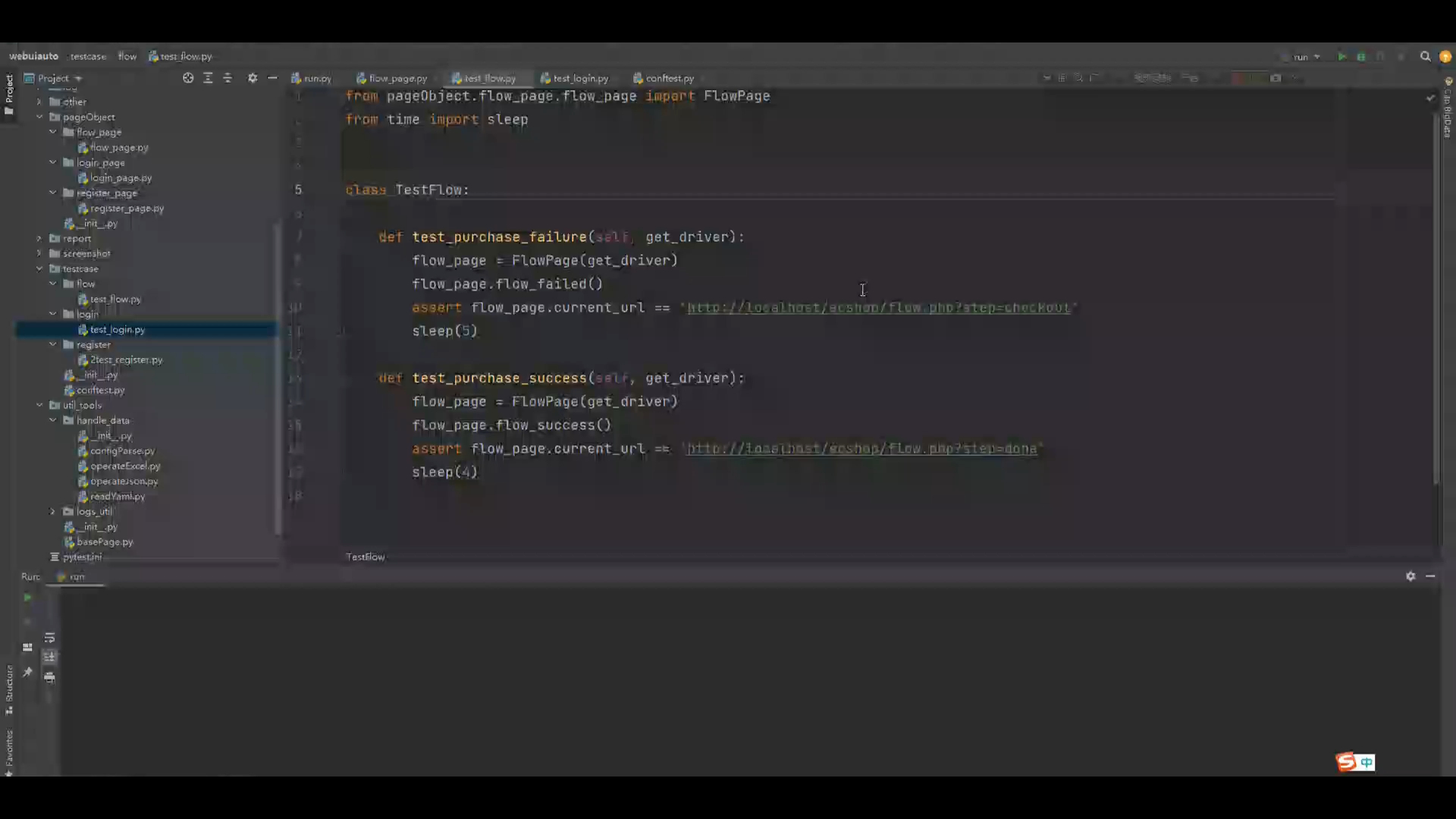
Task: Expand the logs_util folder
Action: click(53, 511)
